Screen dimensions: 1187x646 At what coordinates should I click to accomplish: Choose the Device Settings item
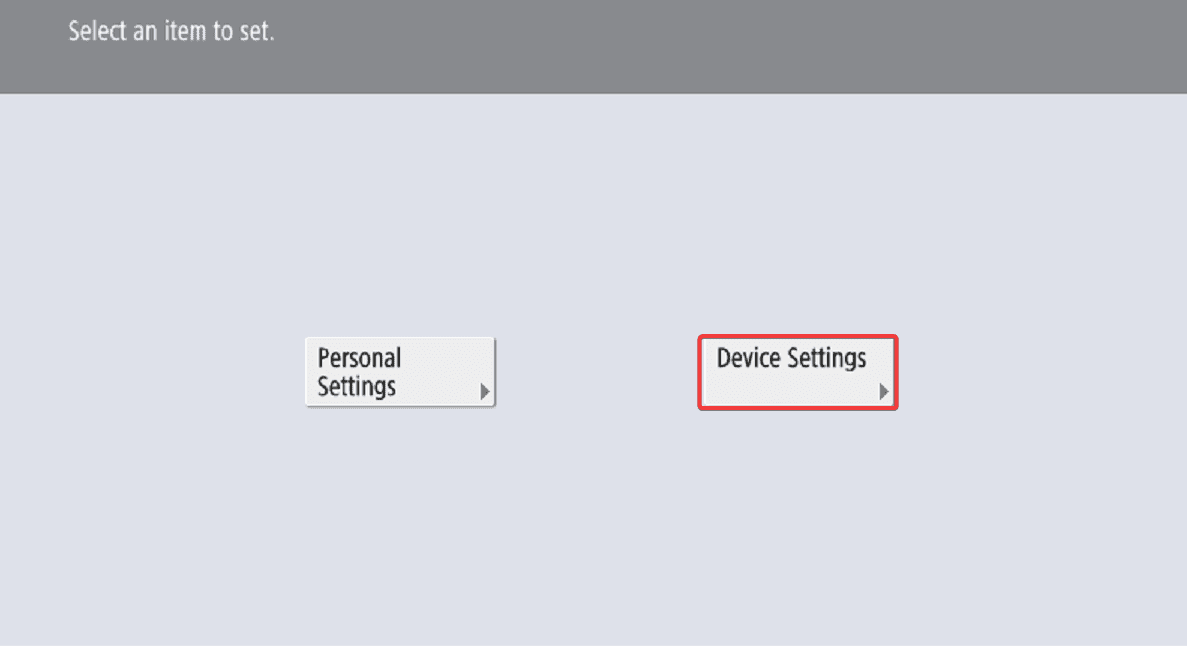798,373
